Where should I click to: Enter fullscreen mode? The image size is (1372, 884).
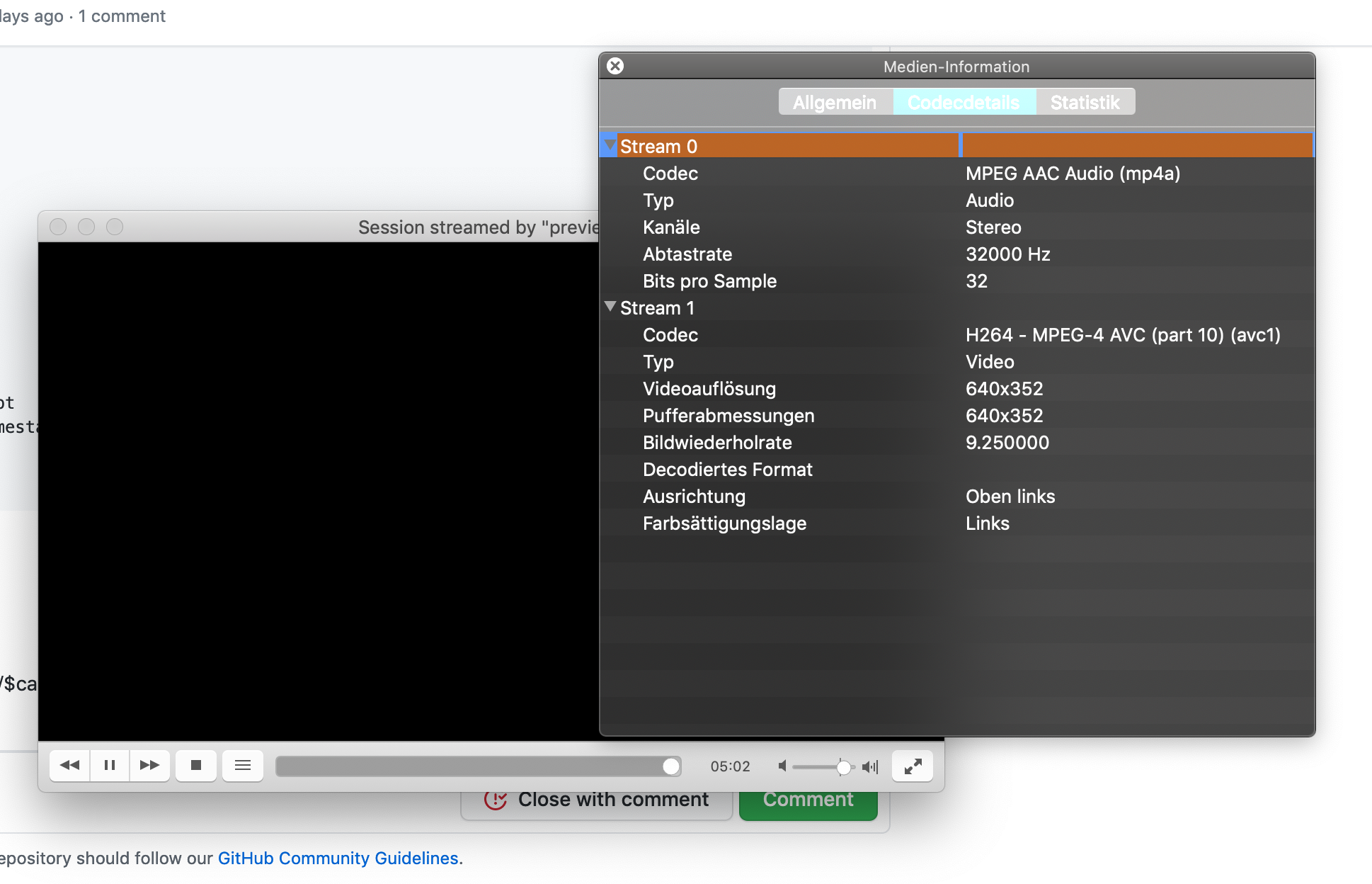(912, 766)
